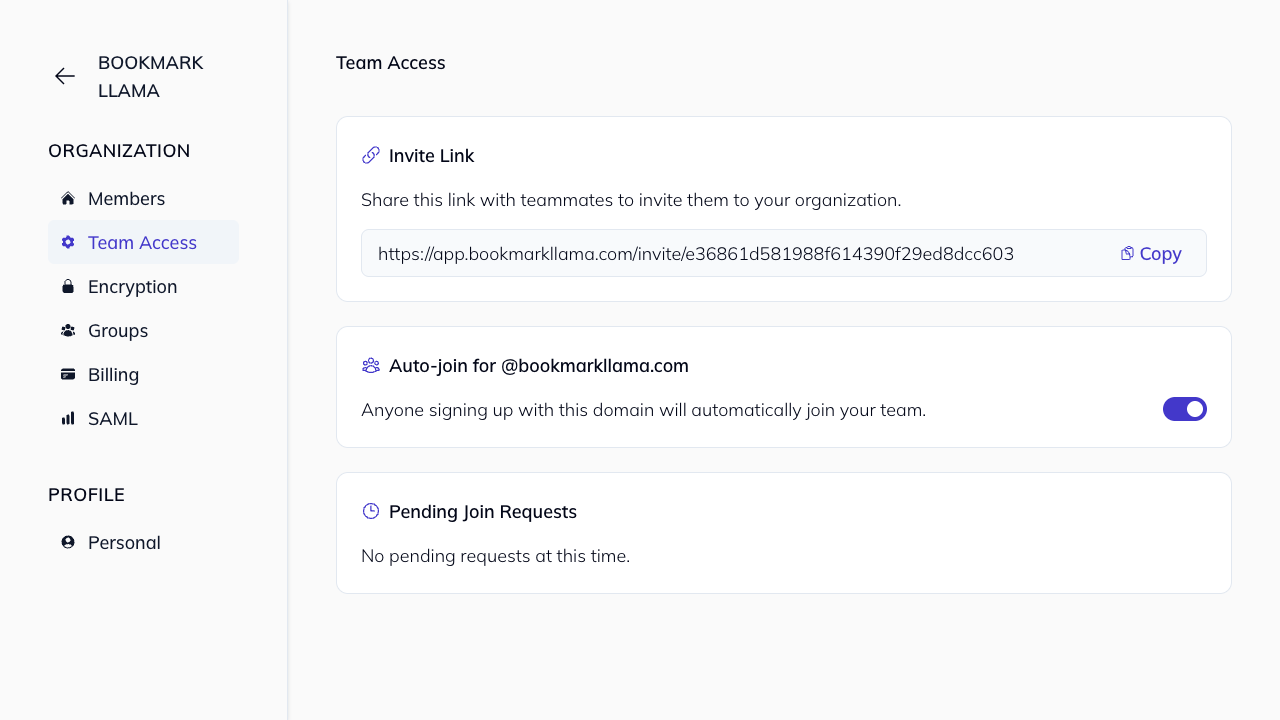
Task: Select the gear icon next to Team Access
Action: [67, 242]
